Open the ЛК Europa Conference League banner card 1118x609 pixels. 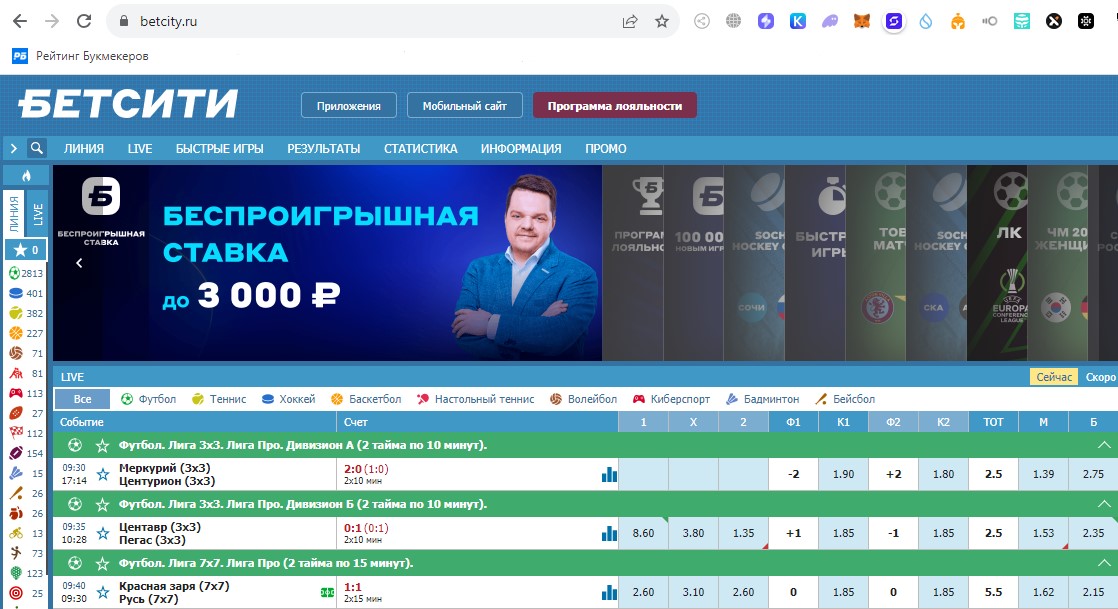[x=997, y=263]
